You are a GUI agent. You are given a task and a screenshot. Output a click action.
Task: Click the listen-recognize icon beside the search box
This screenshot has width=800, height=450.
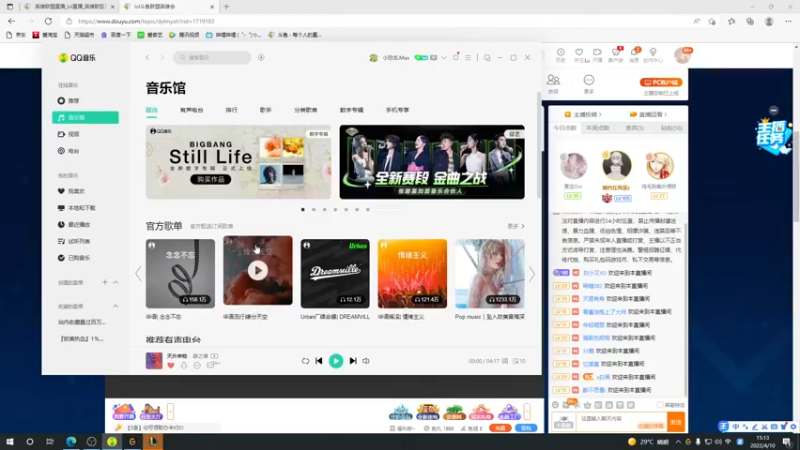click(261, 58)
